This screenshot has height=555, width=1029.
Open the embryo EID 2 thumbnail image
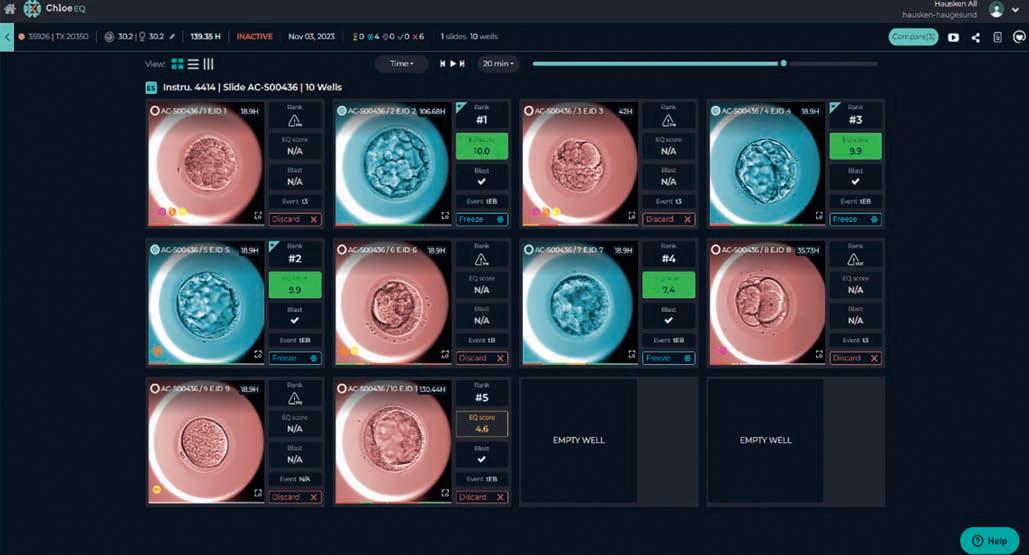pos(392,164)
